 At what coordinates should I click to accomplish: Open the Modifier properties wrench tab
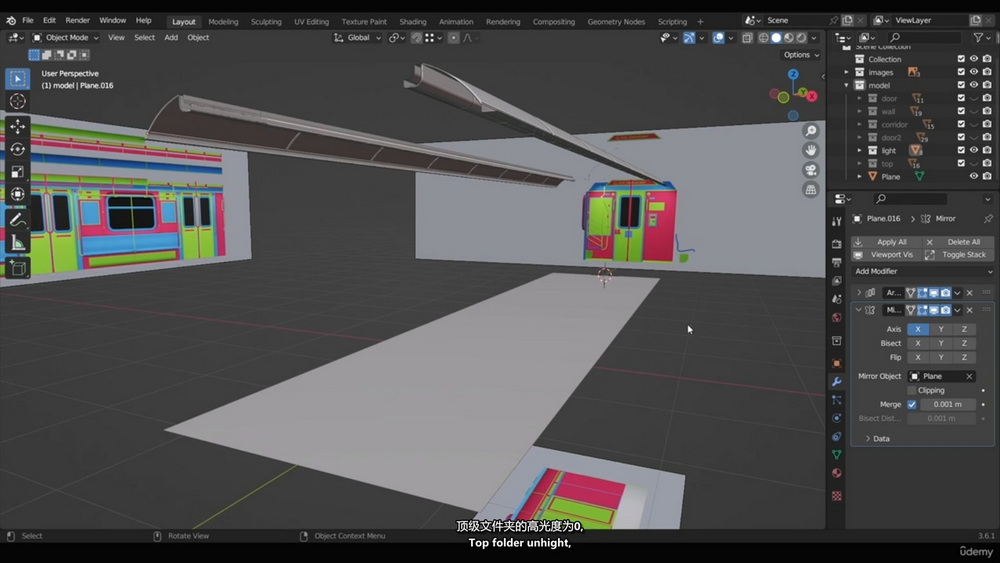(837, 382)
